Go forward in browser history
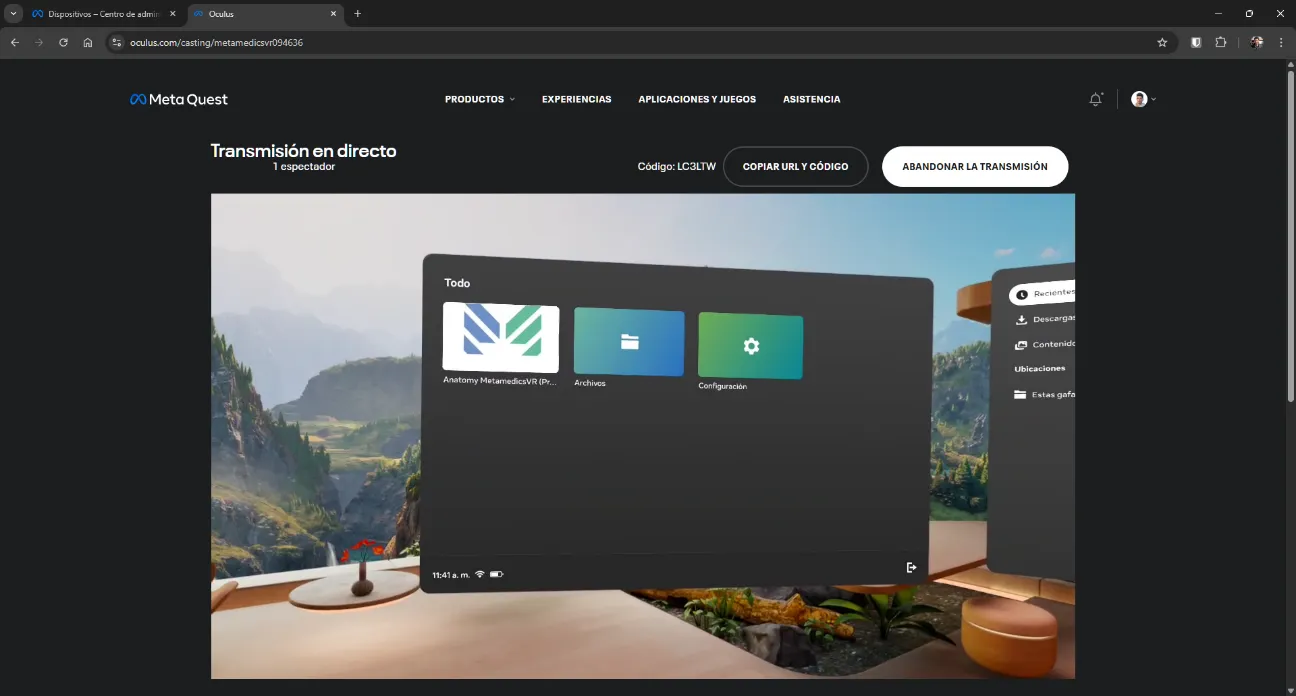Screen dimensions: 1296x696 39,43
